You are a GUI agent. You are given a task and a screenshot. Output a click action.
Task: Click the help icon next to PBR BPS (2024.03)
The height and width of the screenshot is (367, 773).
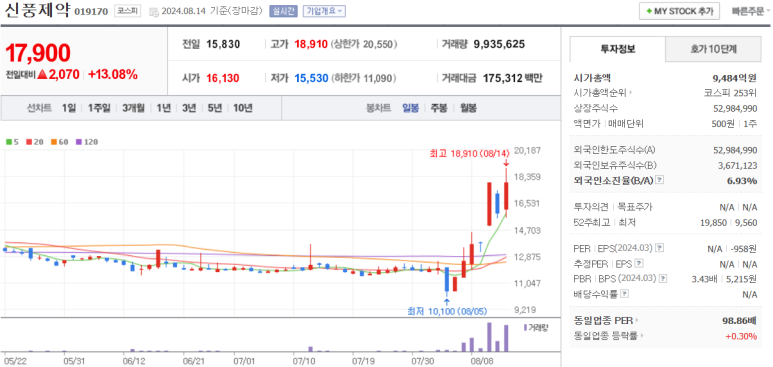click(x=662, y=279)
